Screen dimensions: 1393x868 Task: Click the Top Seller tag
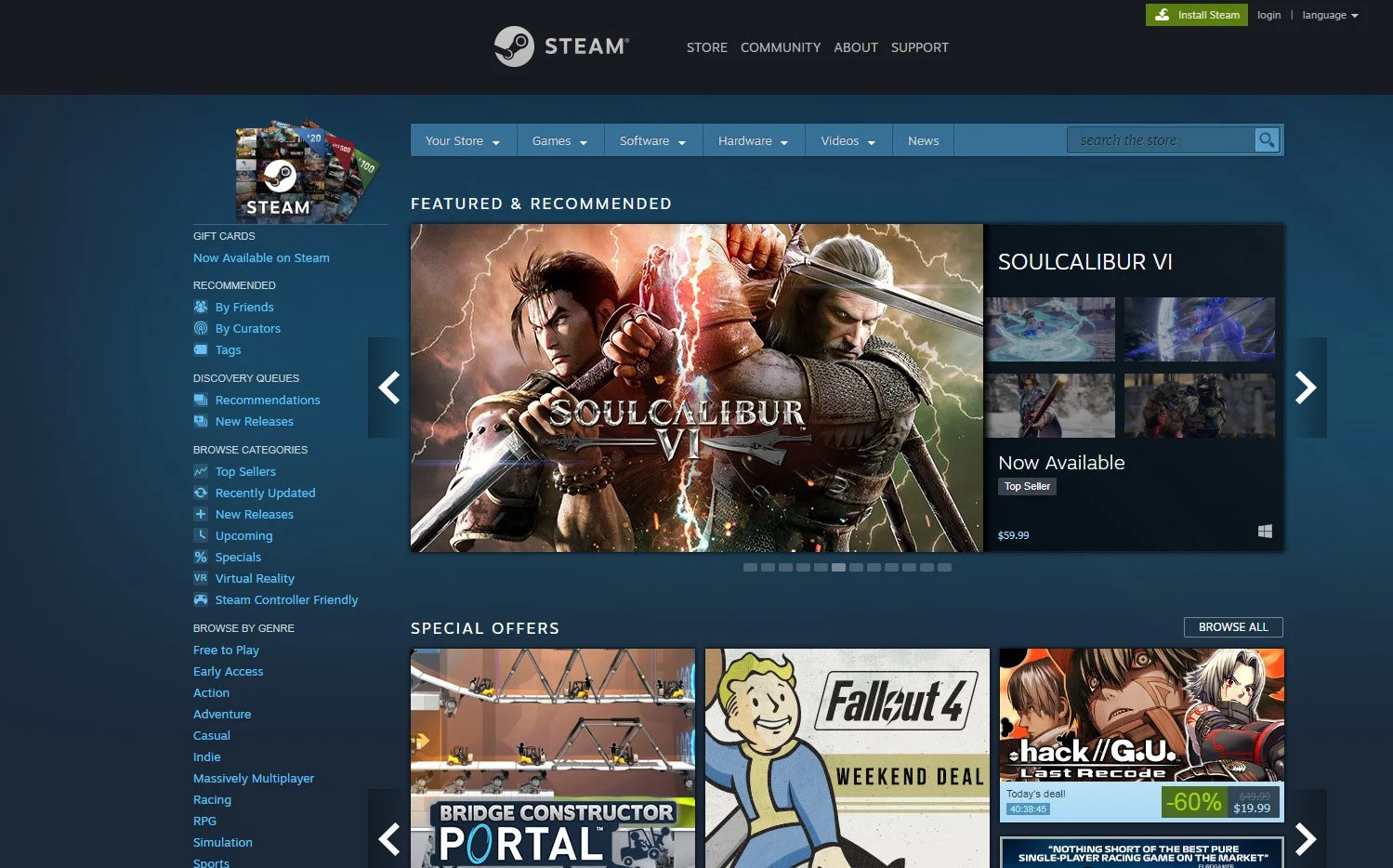click(x=1027, y=486)
